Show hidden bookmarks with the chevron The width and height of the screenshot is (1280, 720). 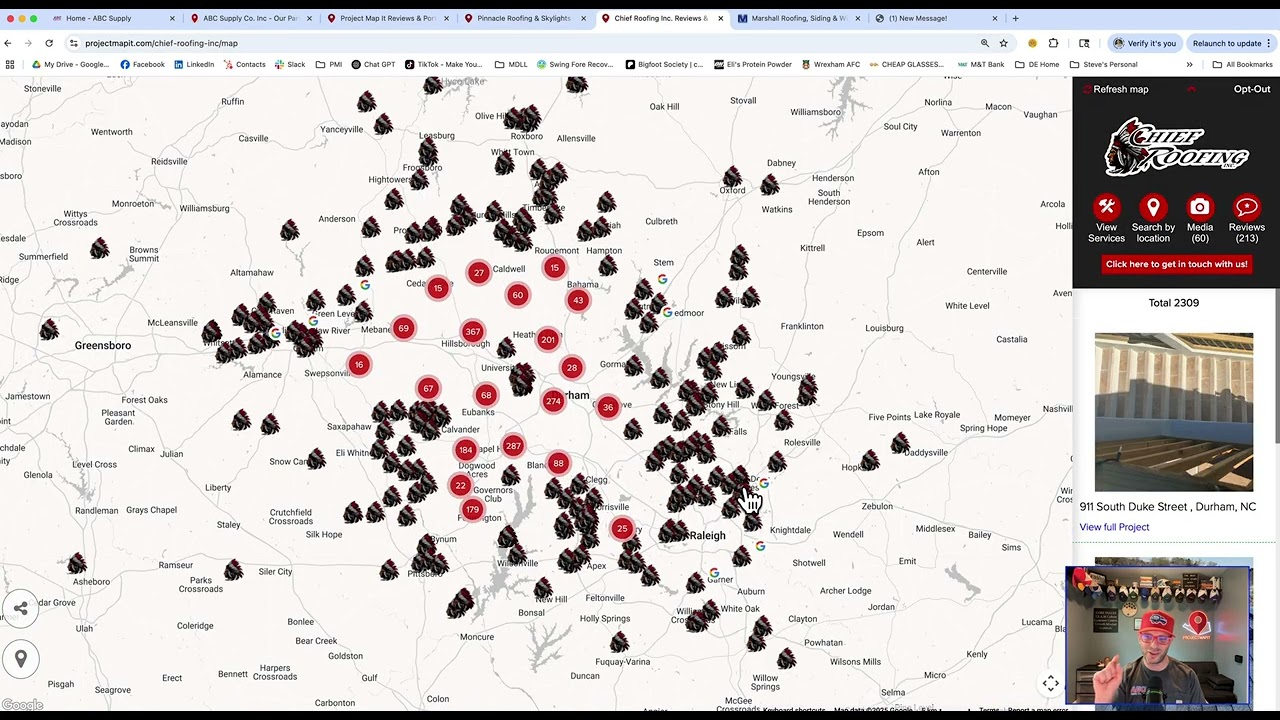click(1189, 64)
